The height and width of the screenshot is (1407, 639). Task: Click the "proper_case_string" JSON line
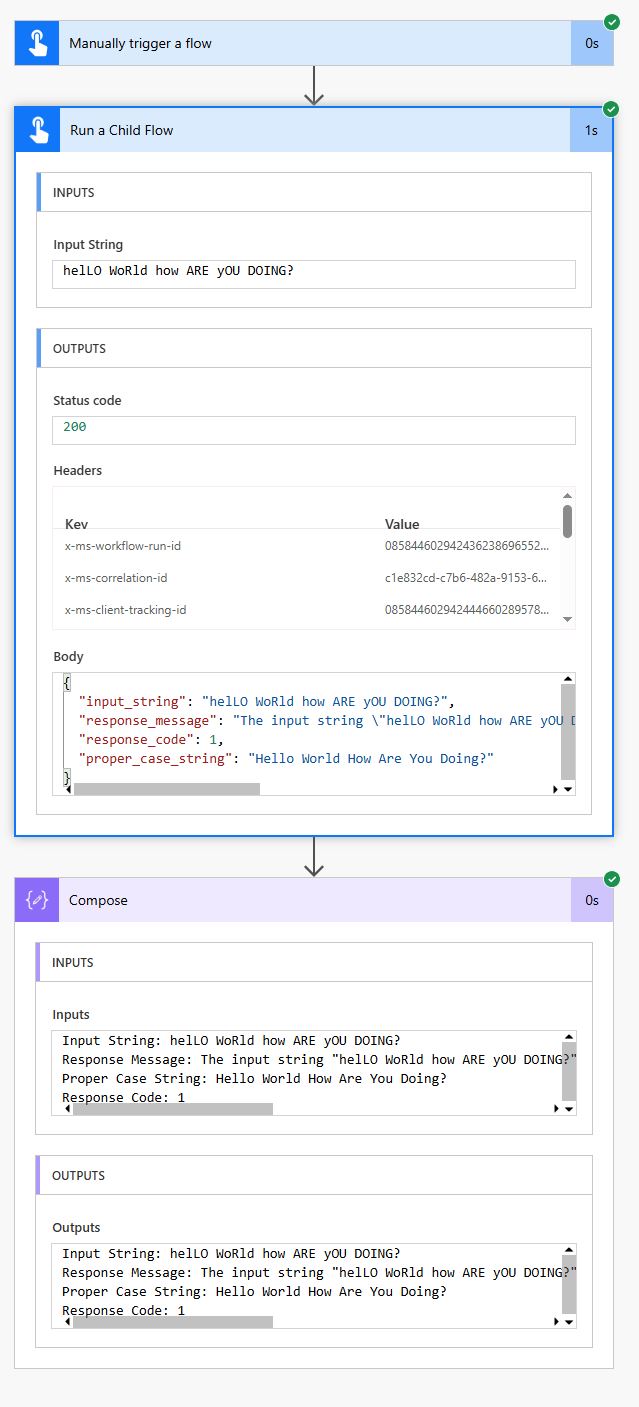pos(286,759)
